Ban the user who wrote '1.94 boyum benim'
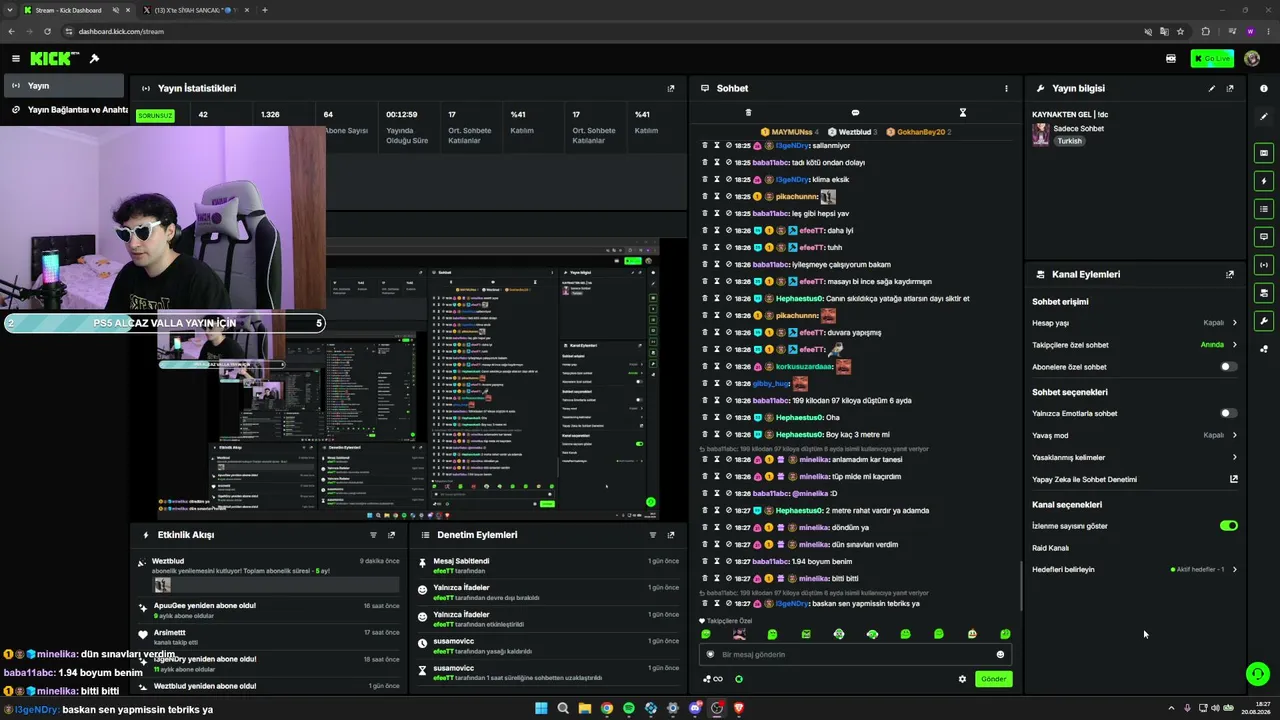The width and height of the screenshot is (1280, 720). (728, 561)
